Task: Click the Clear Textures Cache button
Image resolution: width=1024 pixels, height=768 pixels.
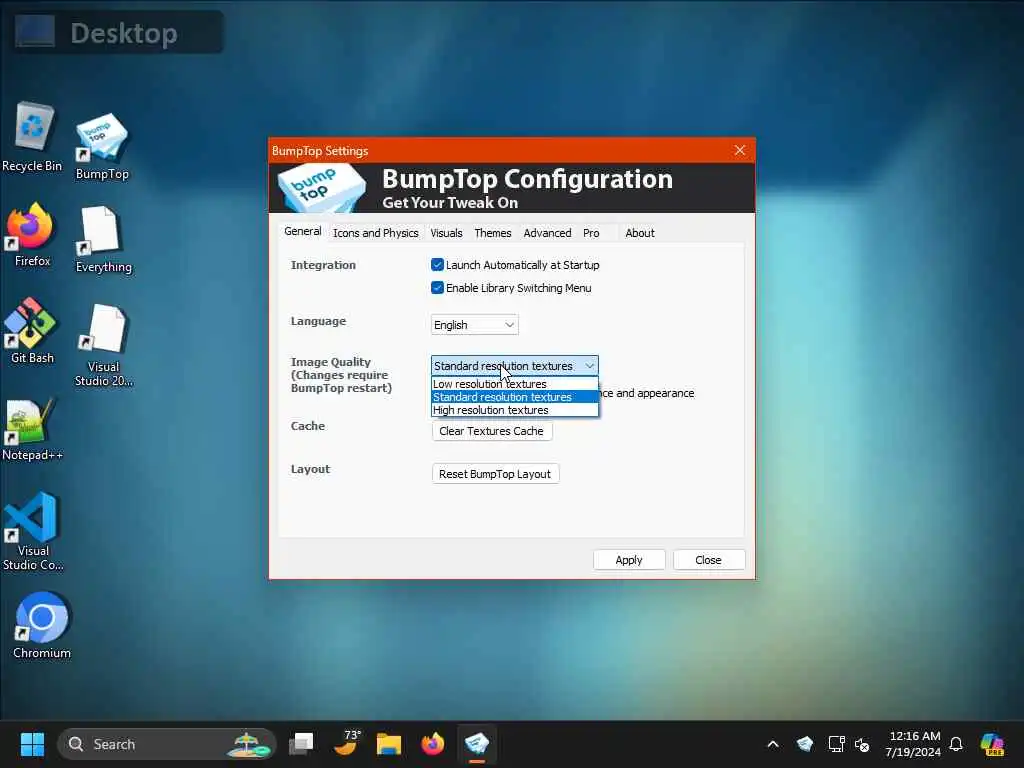Action: 492,431
